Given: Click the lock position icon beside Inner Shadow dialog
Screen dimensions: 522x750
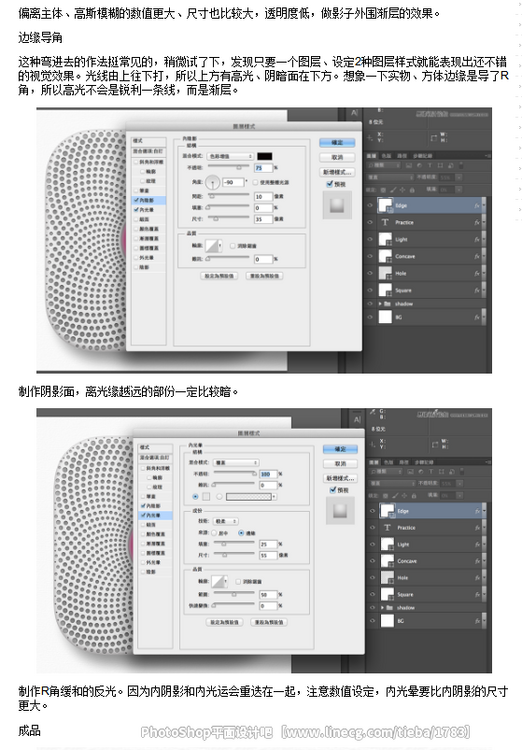Looking at the screenshot, I should [x=402, y=190].
